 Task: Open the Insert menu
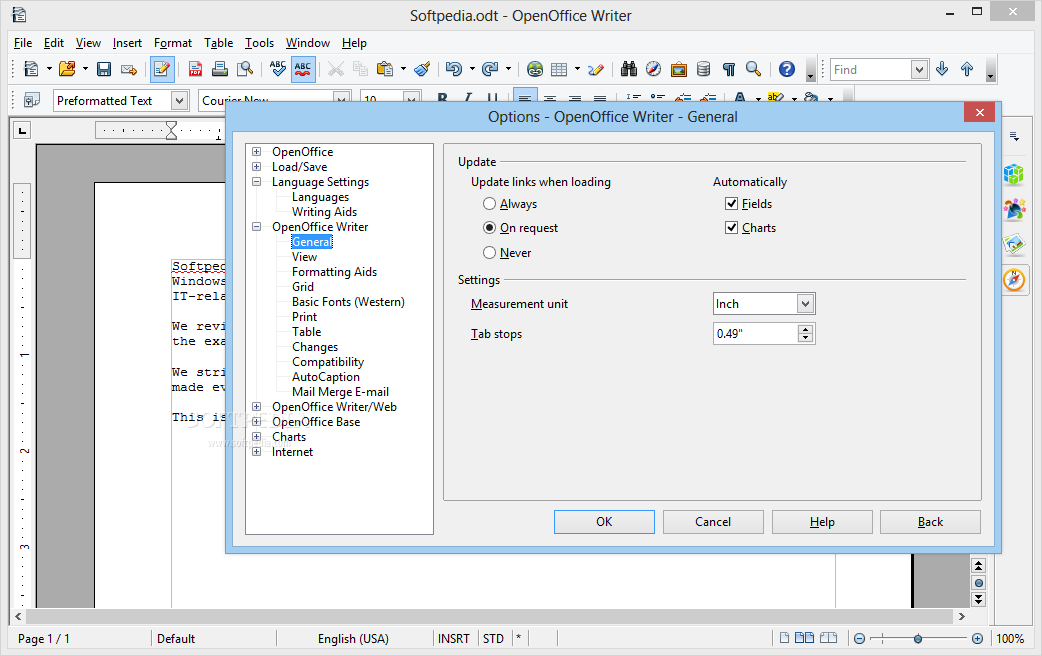[x=127, y=43]
